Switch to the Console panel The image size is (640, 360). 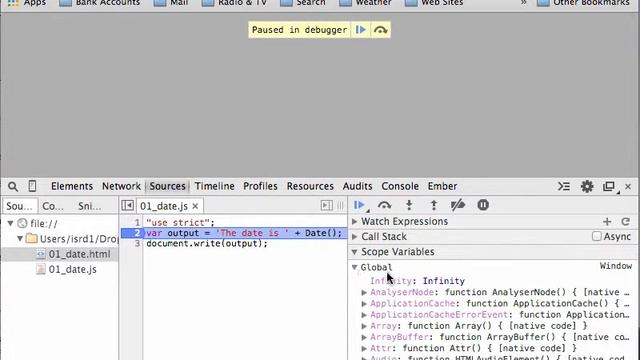[400, 186]
